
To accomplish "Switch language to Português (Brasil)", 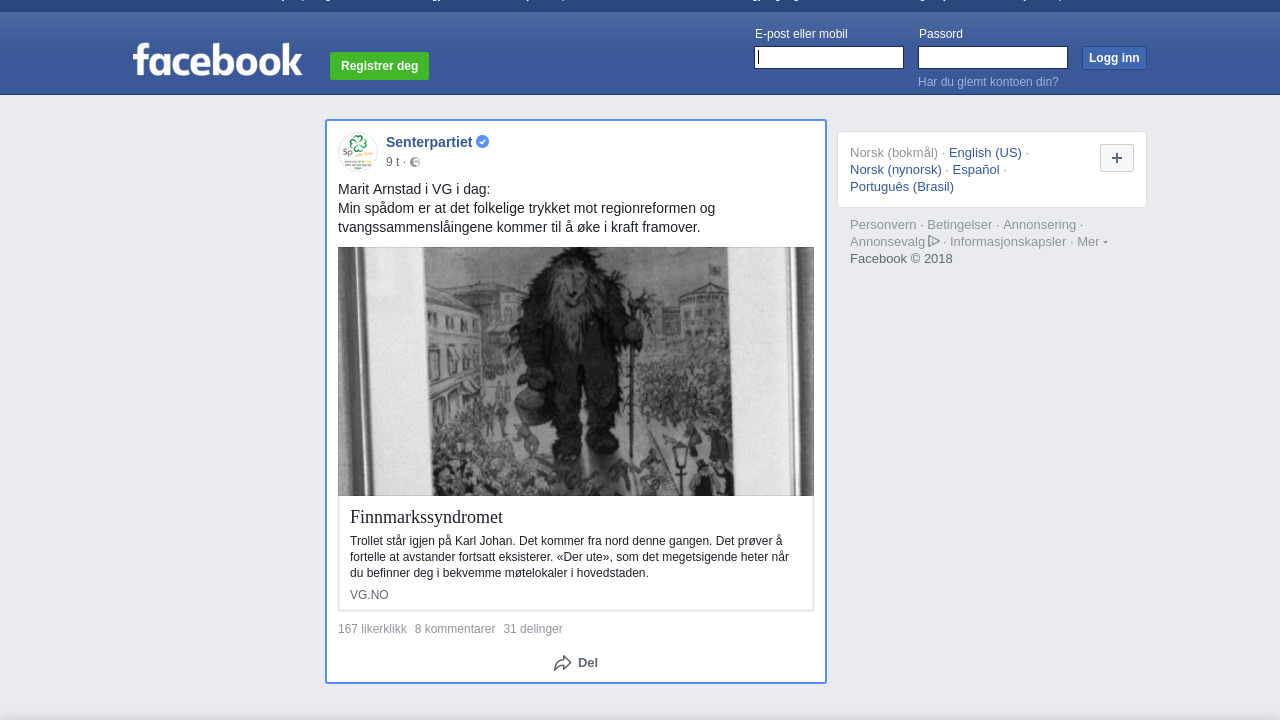I will tap(902, 187).
